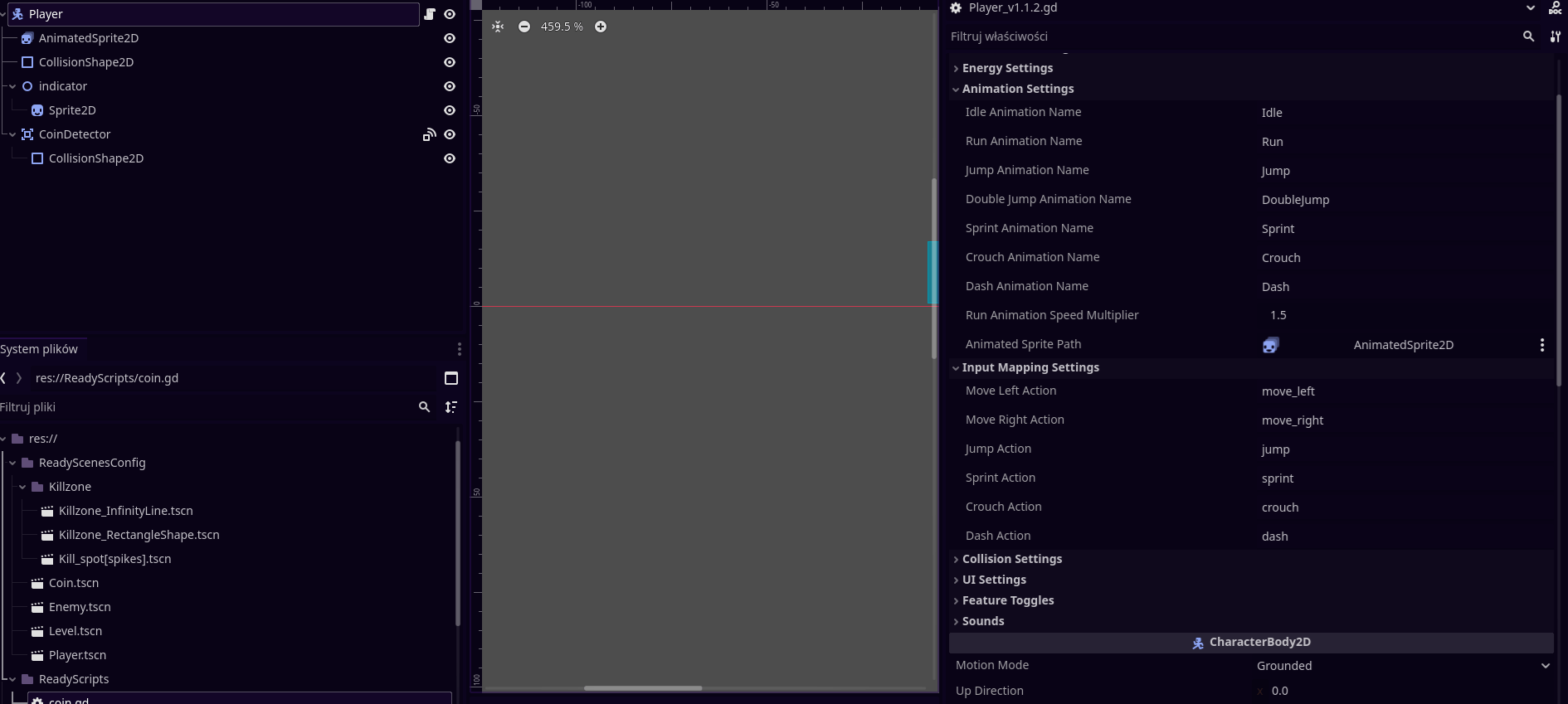Zoom in with the plus button

(601, 27)
